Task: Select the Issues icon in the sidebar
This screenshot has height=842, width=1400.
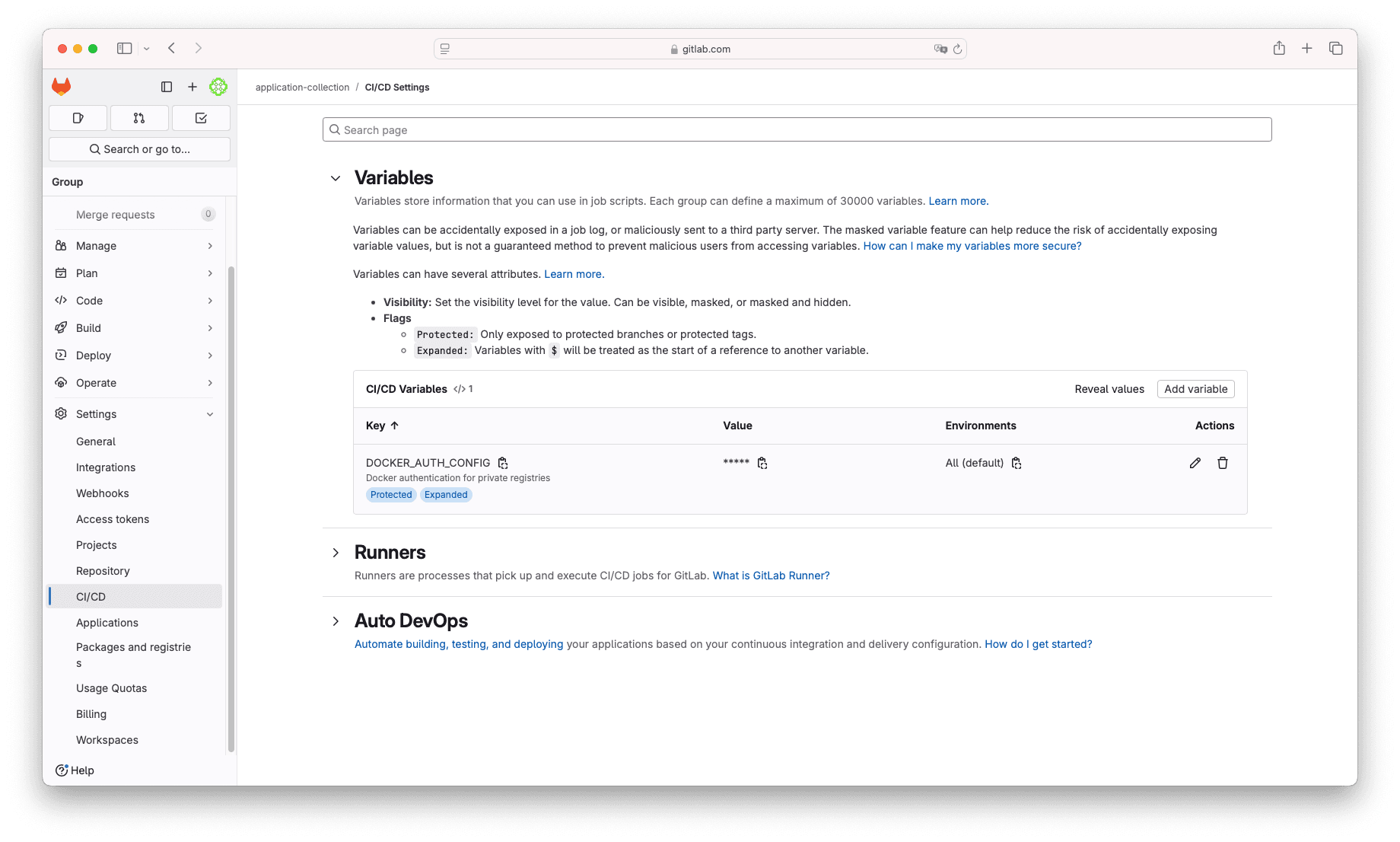Action: pyautogui.click(x=78, y=118)
